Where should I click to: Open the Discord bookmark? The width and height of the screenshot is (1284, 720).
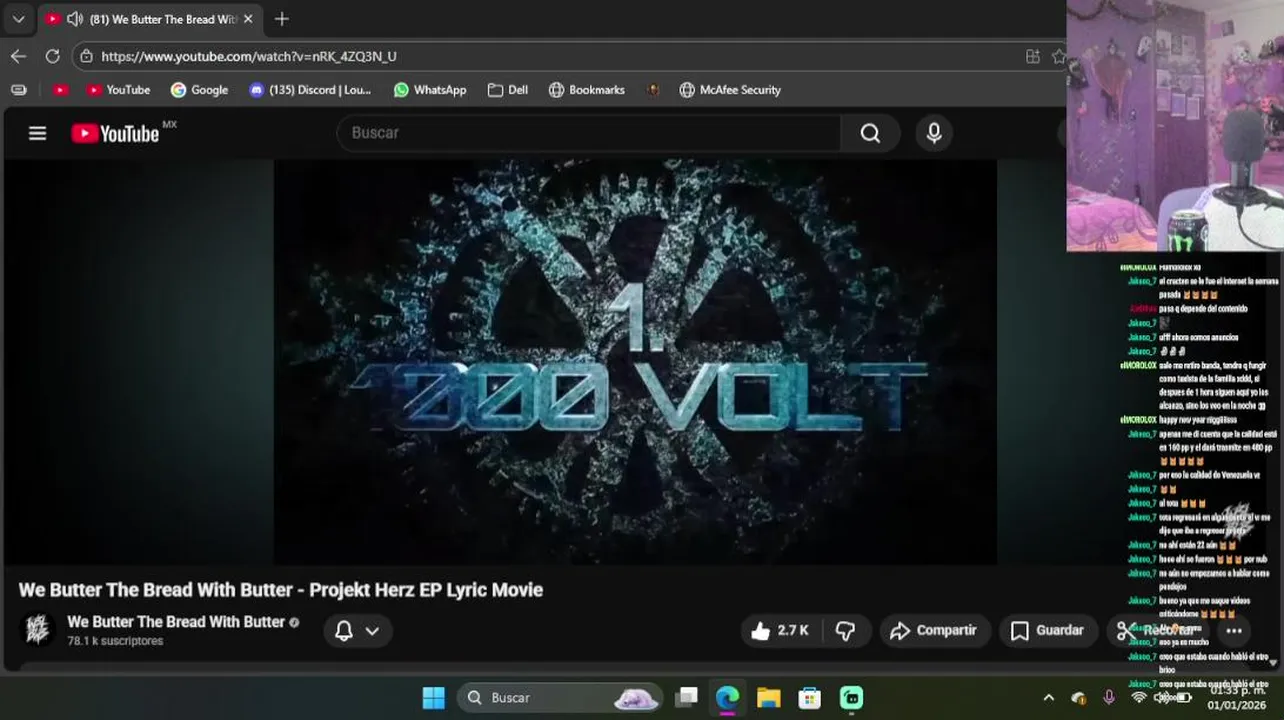click(x=310, y=90)
